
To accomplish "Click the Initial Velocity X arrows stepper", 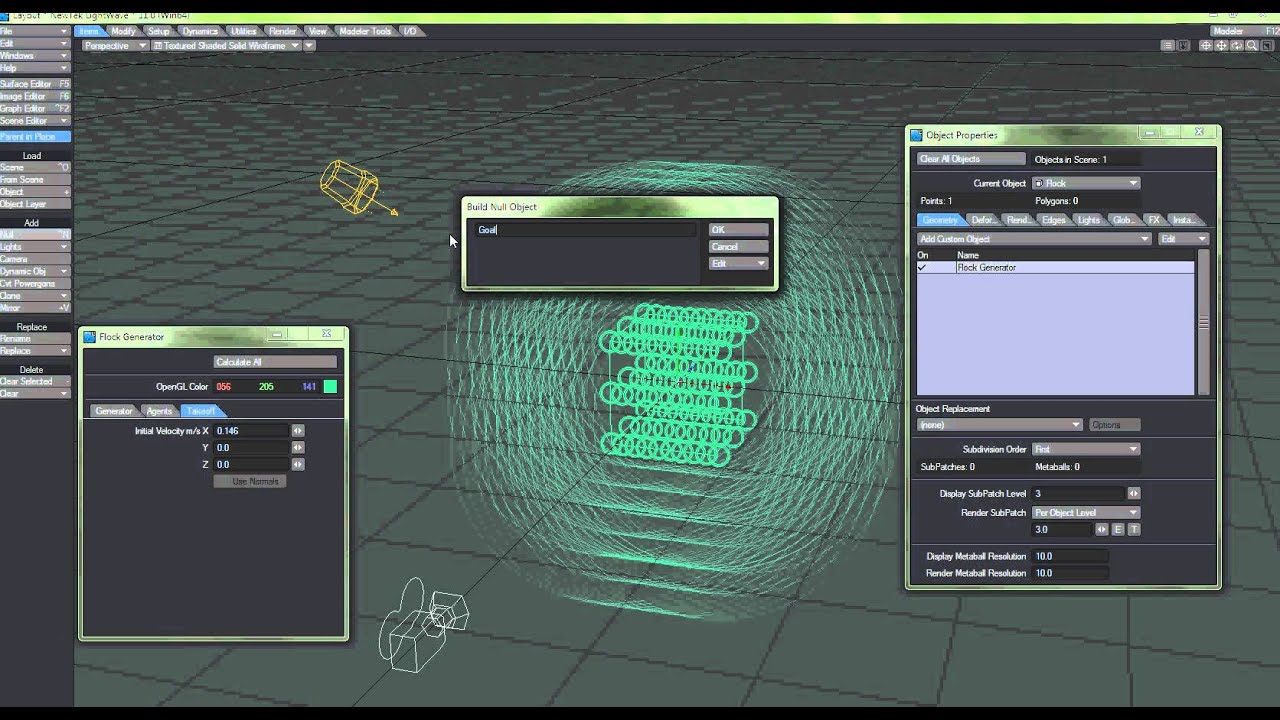I will (297, 431).
